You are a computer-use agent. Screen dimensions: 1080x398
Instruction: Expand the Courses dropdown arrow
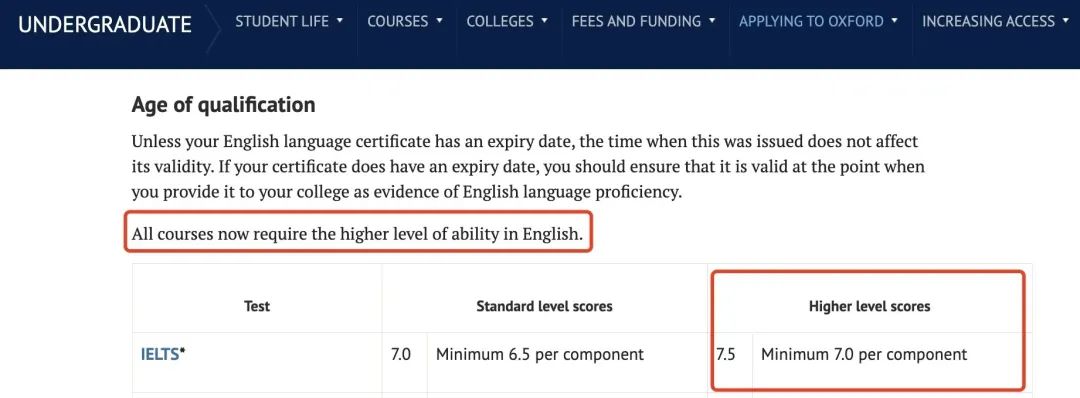[x=440, y=21]
